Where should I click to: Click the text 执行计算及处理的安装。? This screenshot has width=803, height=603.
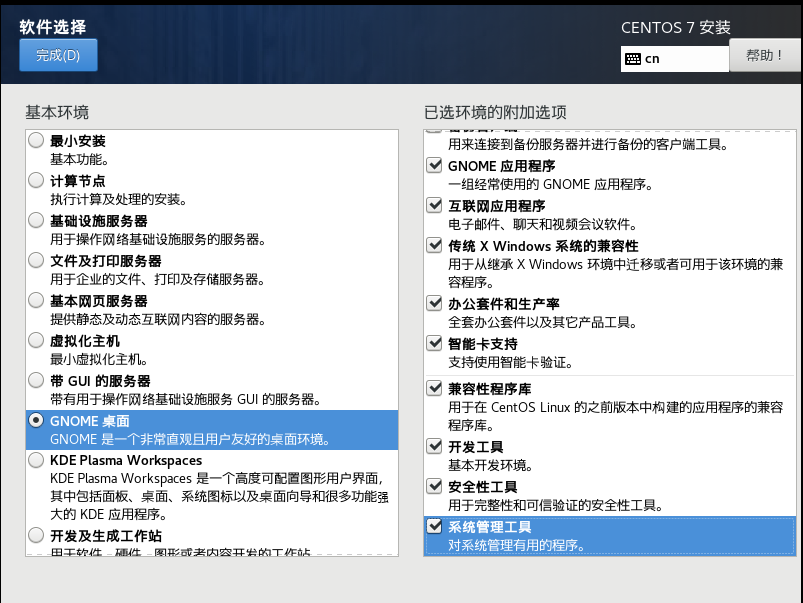point(118,200)
